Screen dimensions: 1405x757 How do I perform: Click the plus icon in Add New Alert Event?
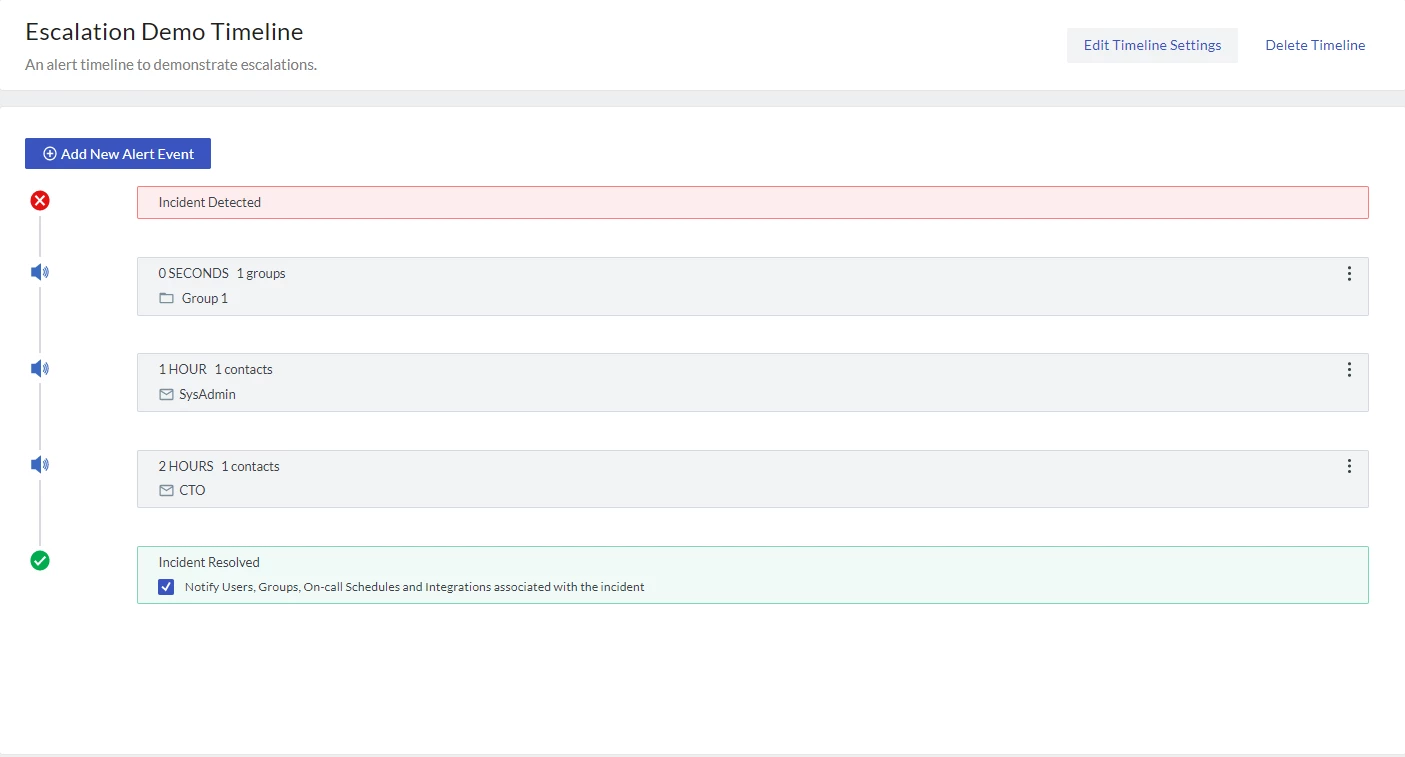coord(50,154)
